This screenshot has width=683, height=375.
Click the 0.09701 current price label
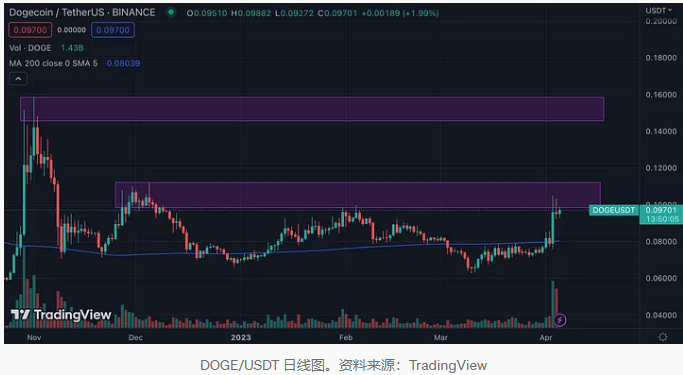[661, 210]
